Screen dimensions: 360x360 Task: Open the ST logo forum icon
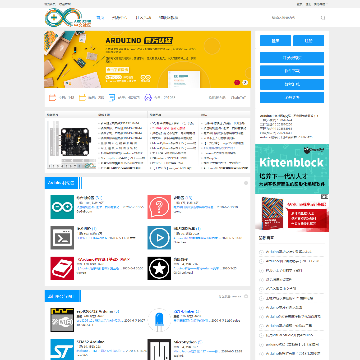coord(62,350)
